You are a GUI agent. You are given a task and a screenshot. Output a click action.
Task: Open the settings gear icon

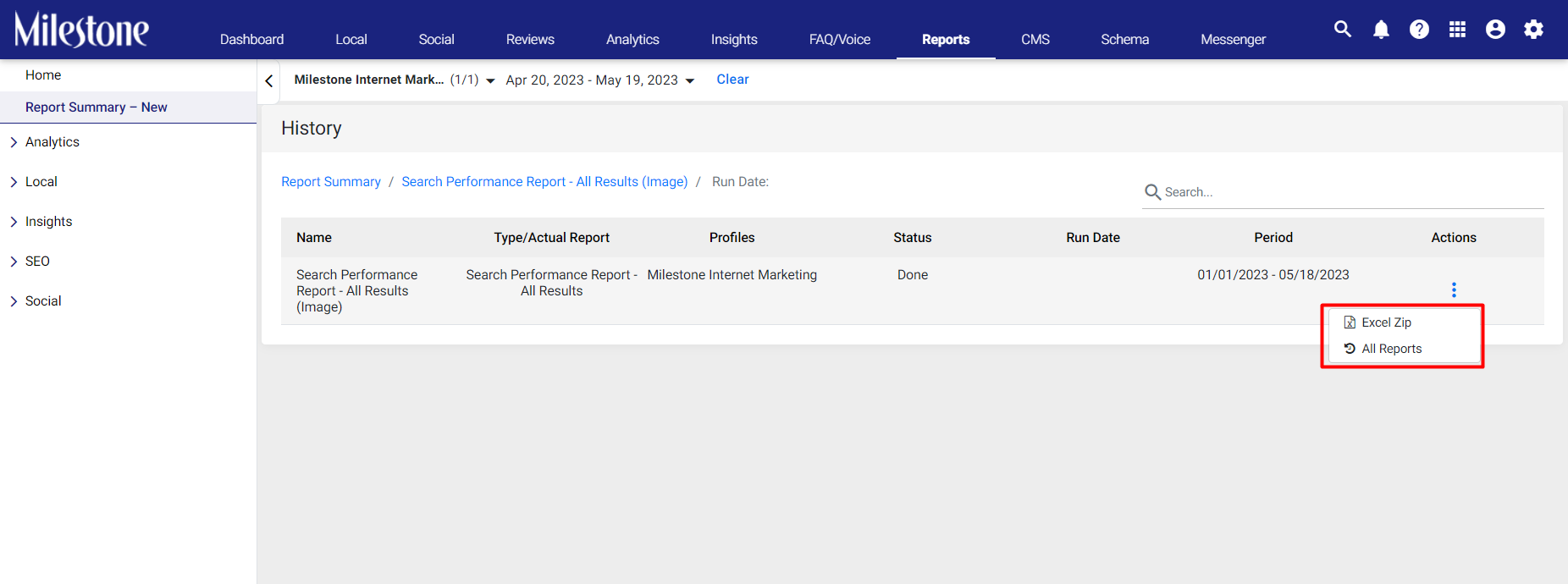(x=1533, y=30)
